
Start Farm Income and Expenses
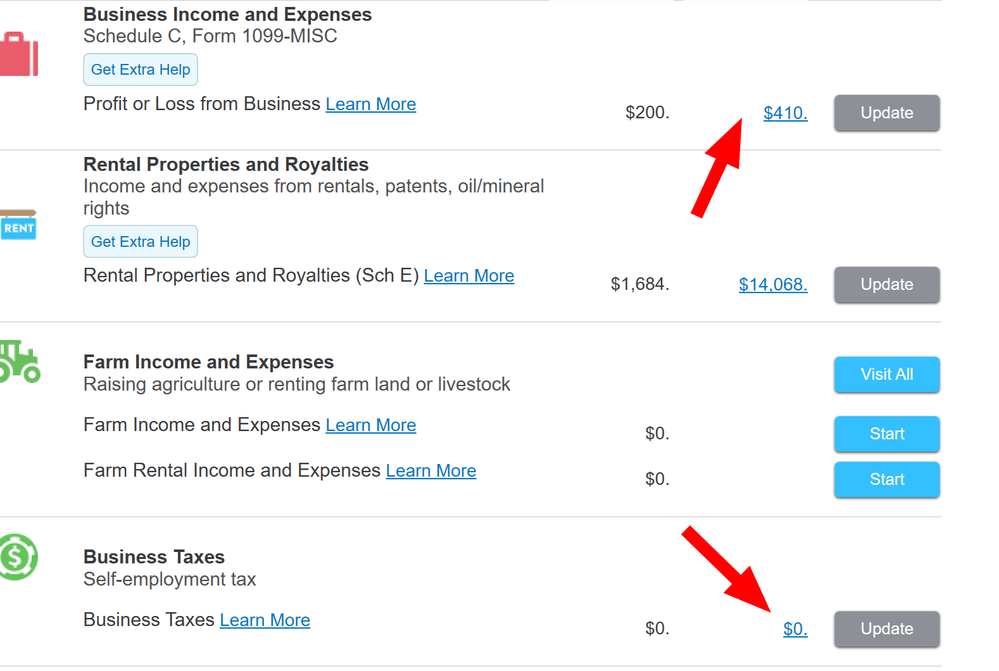pyautogui.click(x=886, y=434)
